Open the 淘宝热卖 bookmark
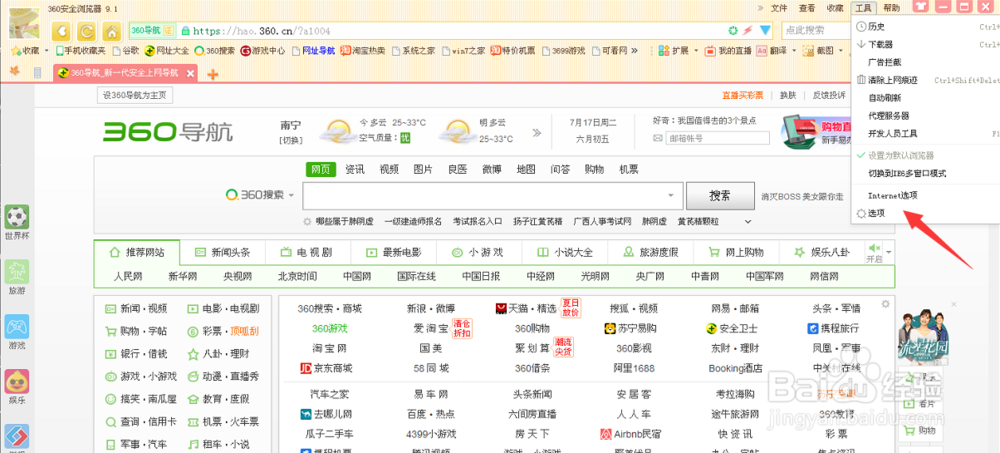This screenshot has height=453, width=1000. [x=362, y=50]
